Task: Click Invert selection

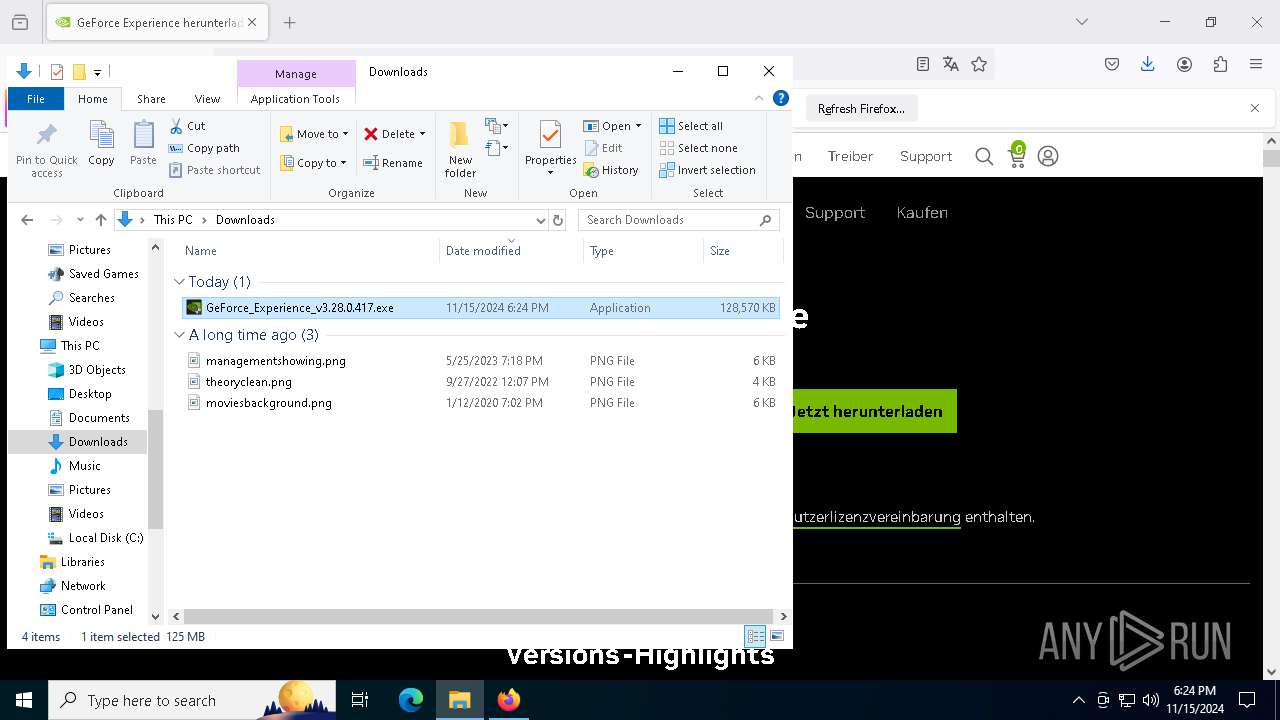Action: [707, 170]
